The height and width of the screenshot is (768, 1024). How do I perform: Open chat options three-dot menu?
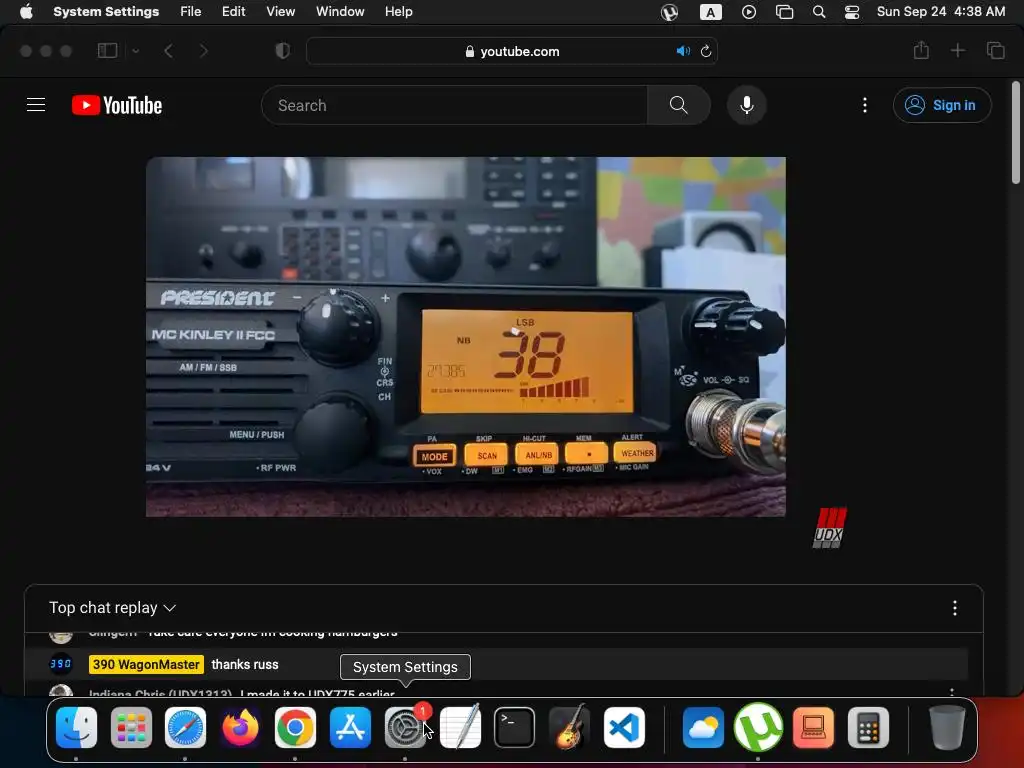pyautogui.click(x=955, y=608)
